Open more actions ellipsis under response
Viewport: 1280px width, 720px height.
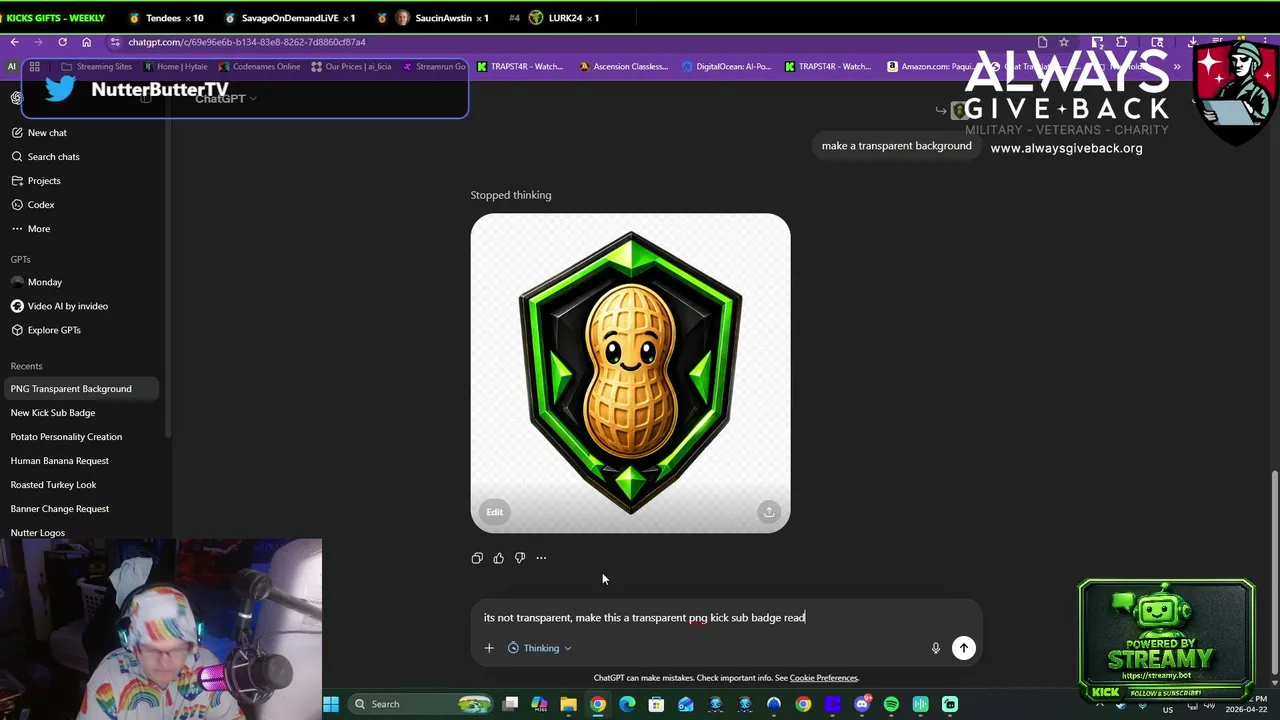click(541, 558)
